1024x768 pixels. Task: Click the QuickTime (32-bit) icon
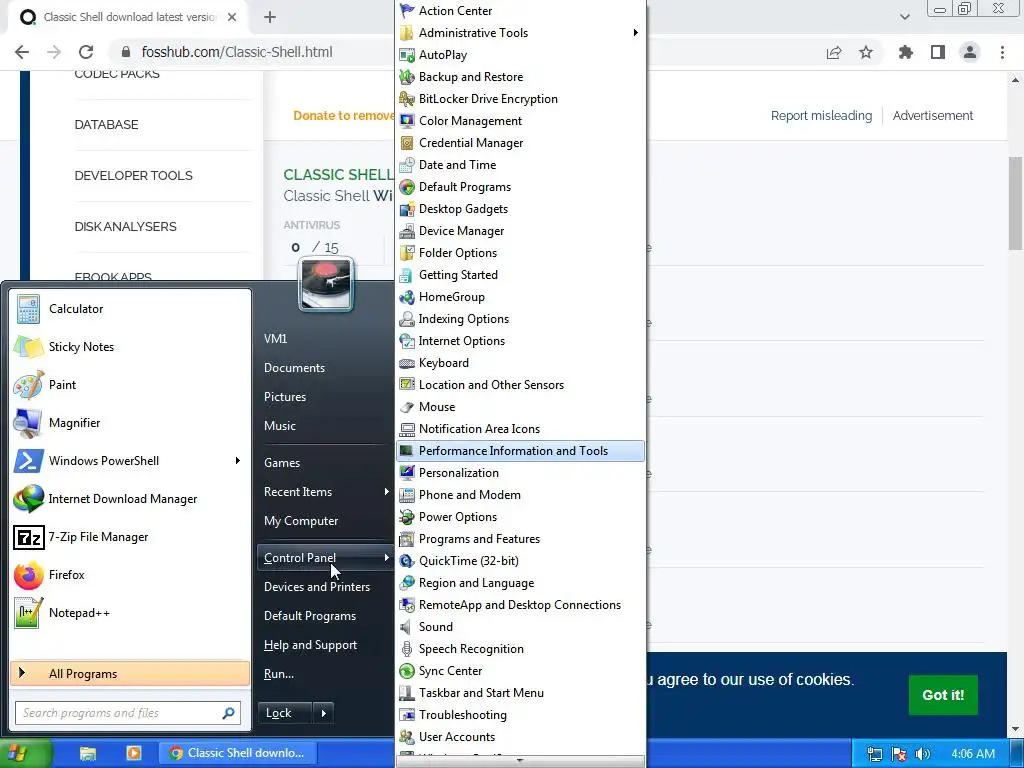click(407, 561)
